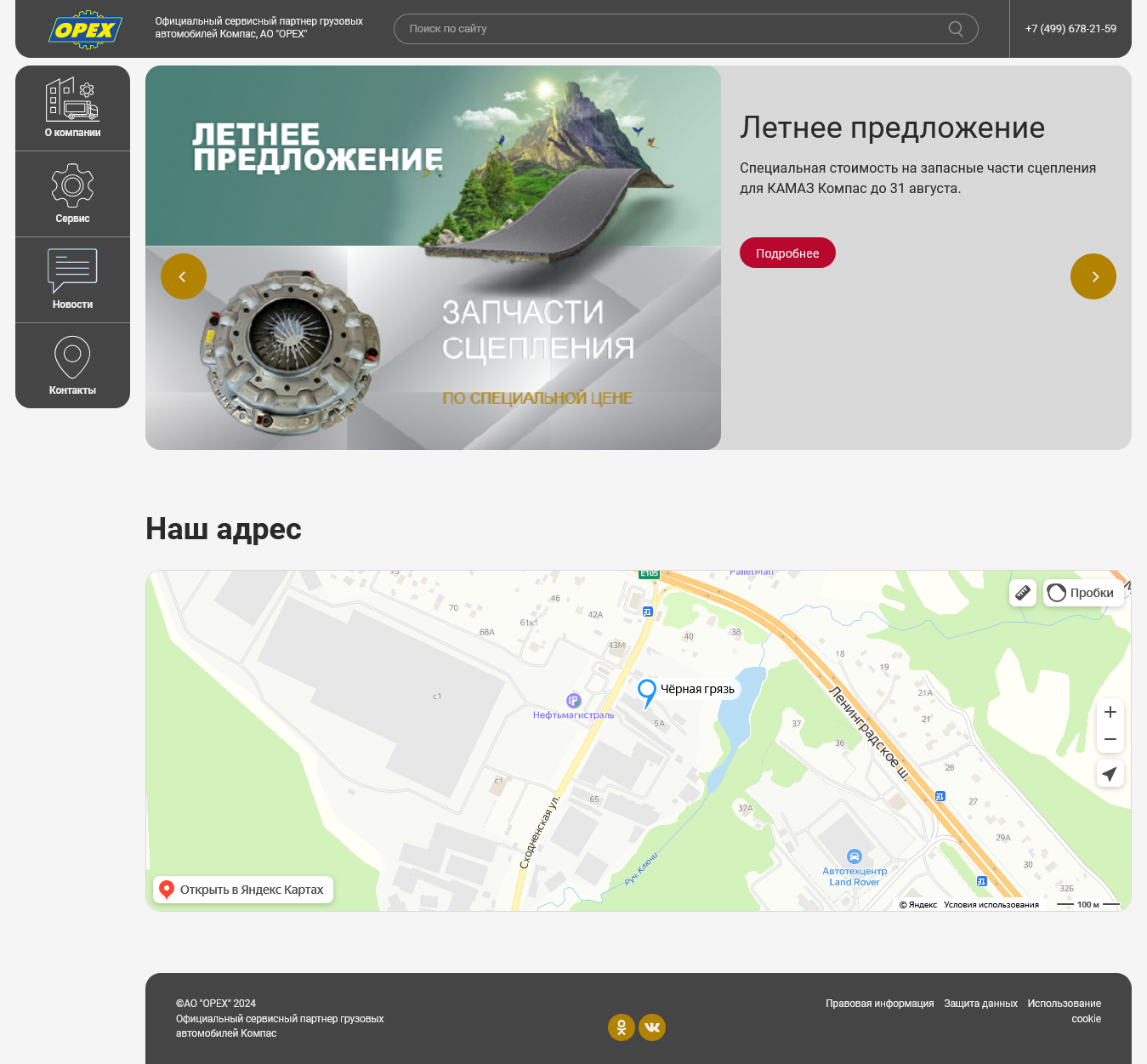Click the map geolocation arrow icon

[1110, 774]
